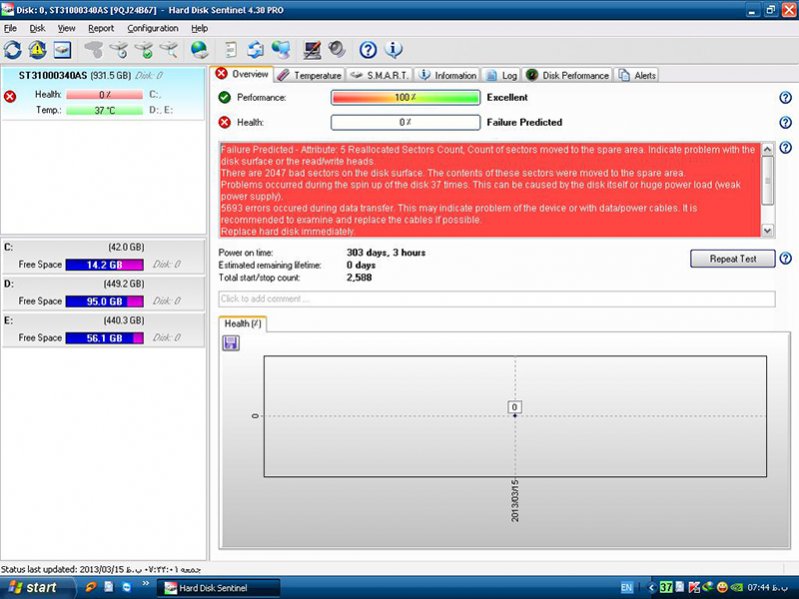Click the Repeat Test button

(733, 259)
